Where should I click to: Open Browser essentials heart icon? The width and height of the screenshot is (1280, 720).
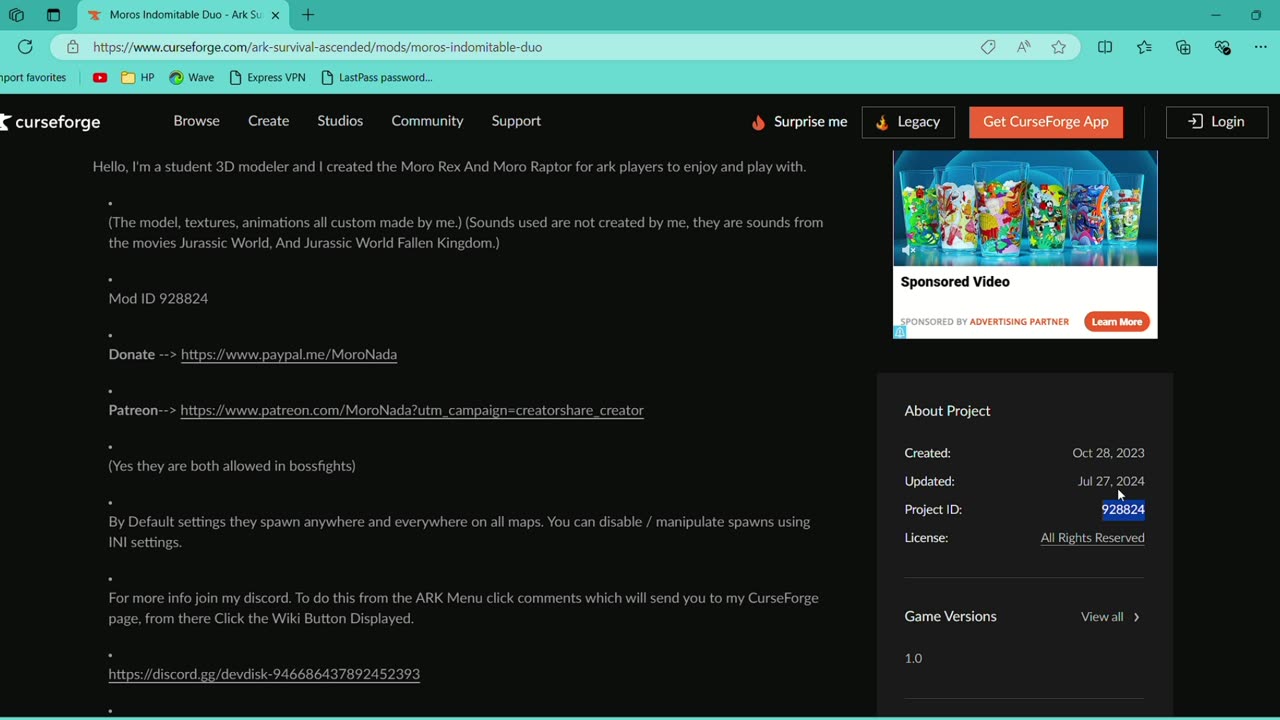tap(1222, 47)
